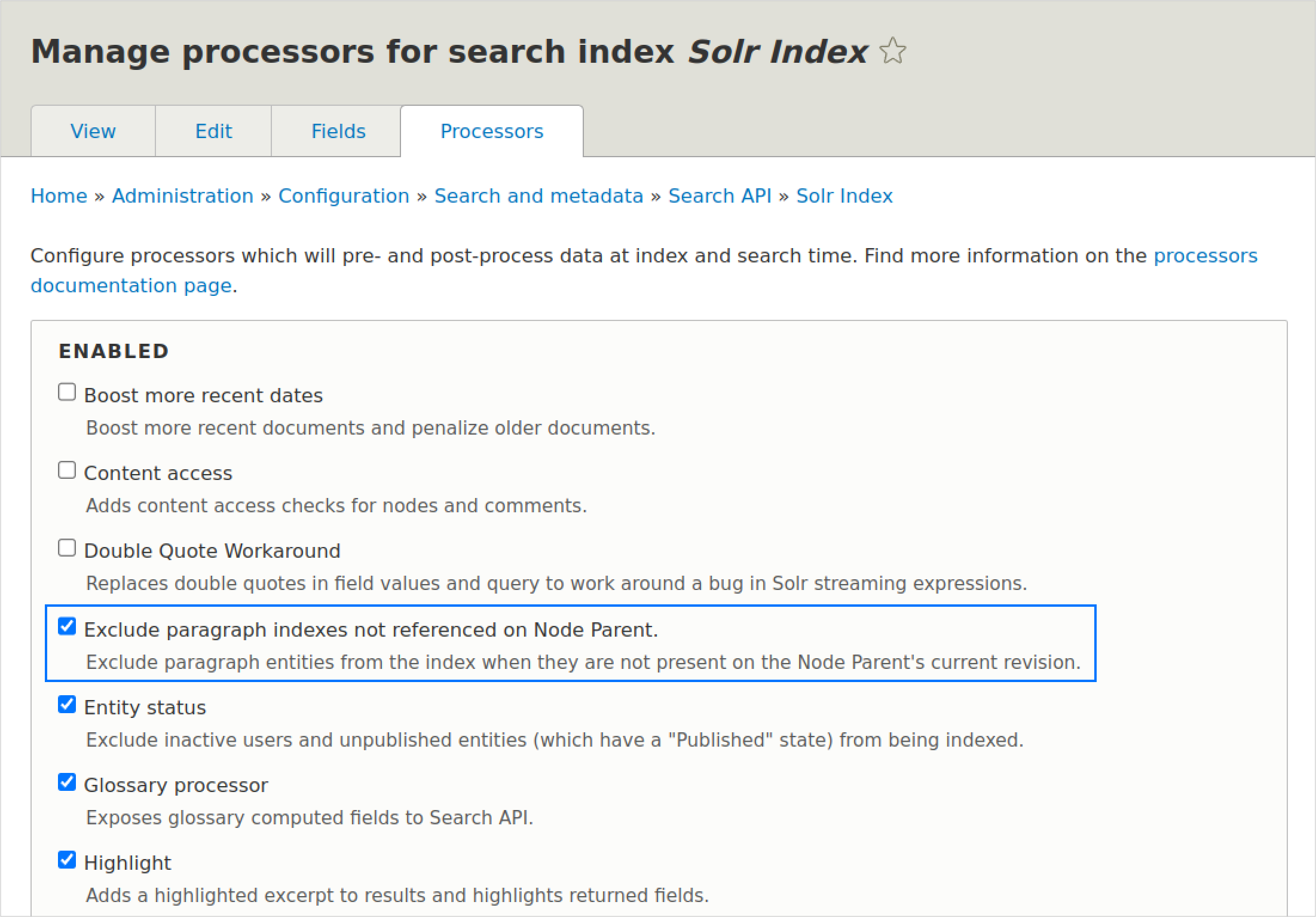Viewport: 1316px width, 917px height.
Task: Click the 'Content access' label text
Action: point(158,473)
